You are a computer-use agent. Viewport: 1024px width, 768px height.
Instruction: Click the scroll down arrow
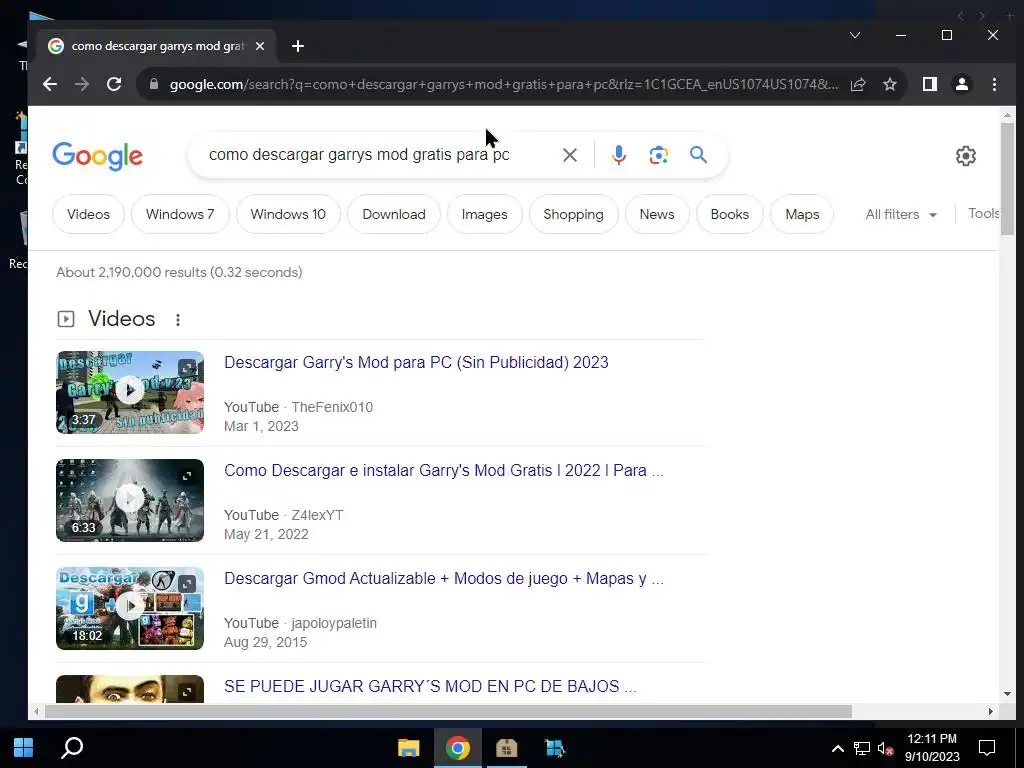pos(1007,694)
